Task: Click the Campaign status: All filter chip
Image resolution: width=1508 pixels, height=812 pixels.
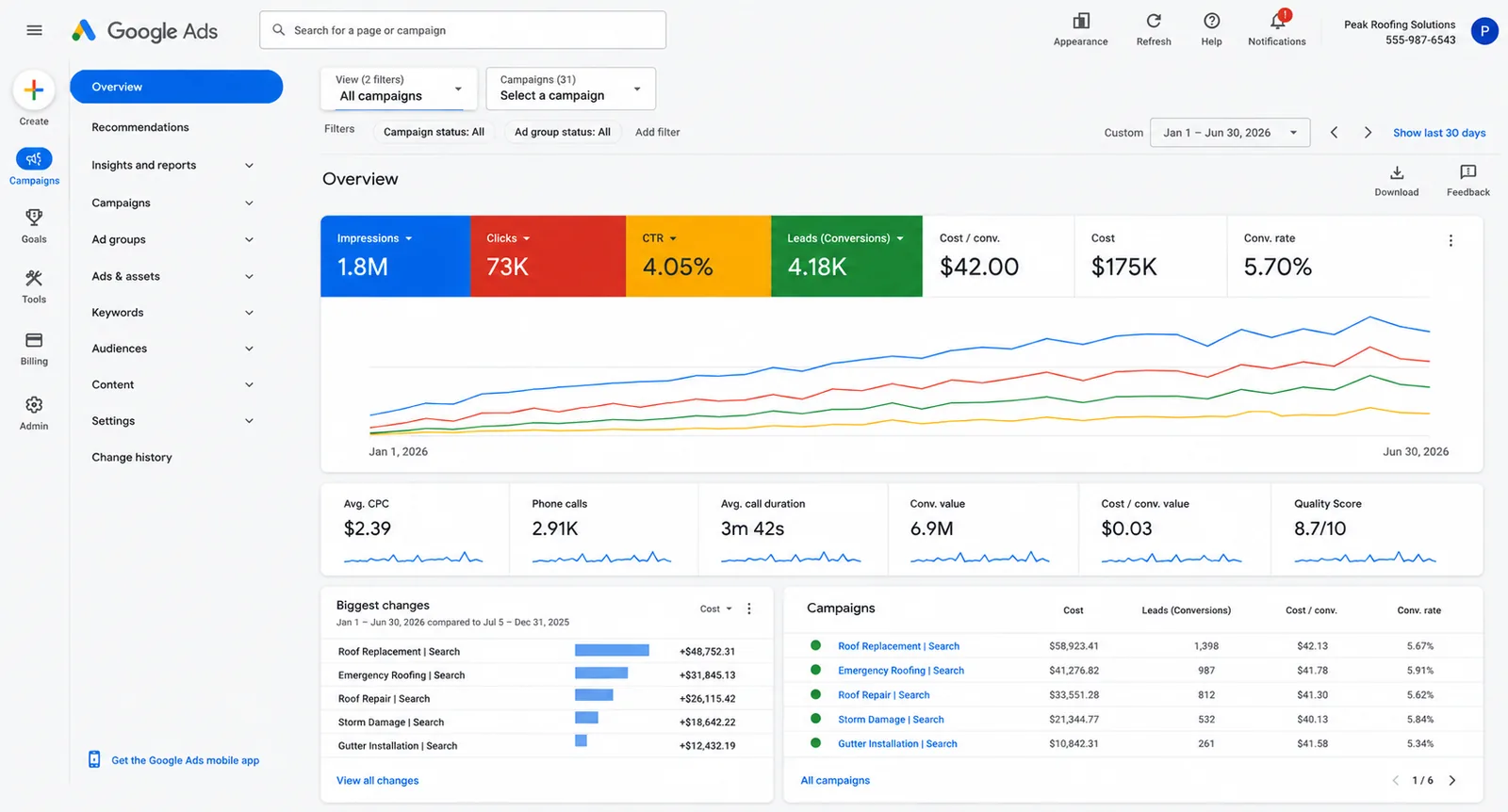Action: (434, 133)
